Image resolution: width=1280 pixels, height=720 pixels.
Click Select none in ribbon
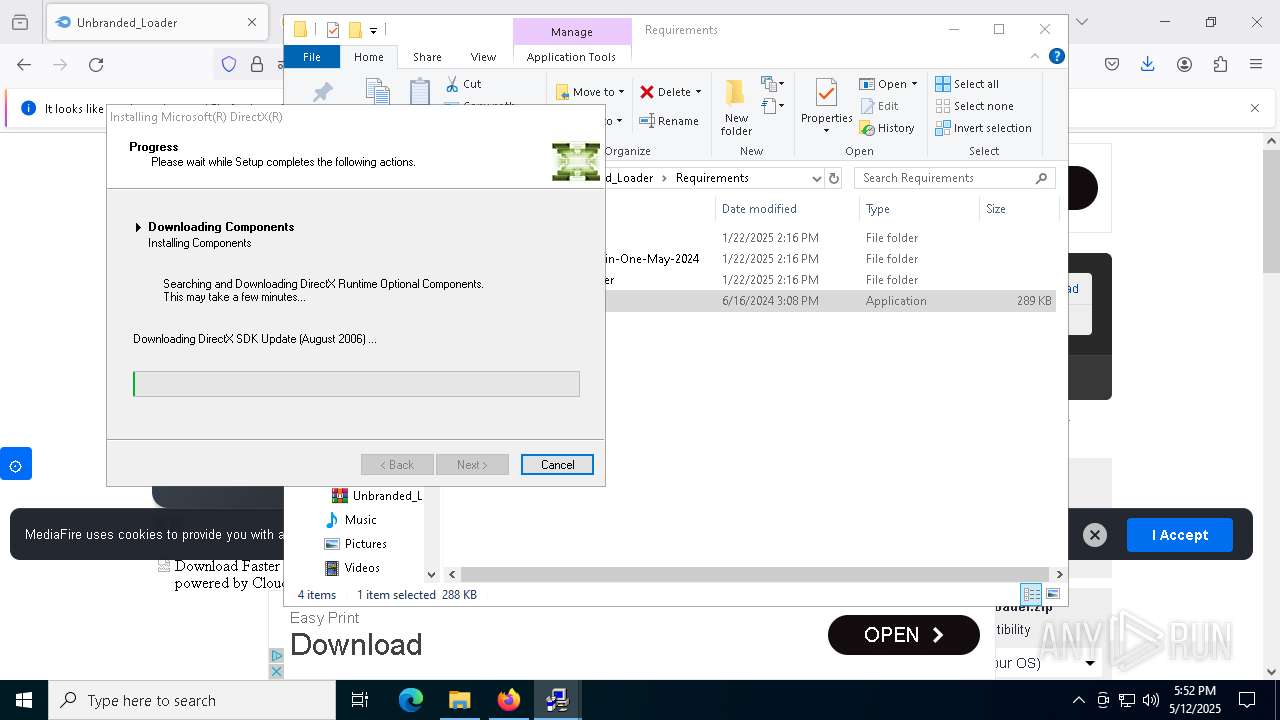point(974,106)
